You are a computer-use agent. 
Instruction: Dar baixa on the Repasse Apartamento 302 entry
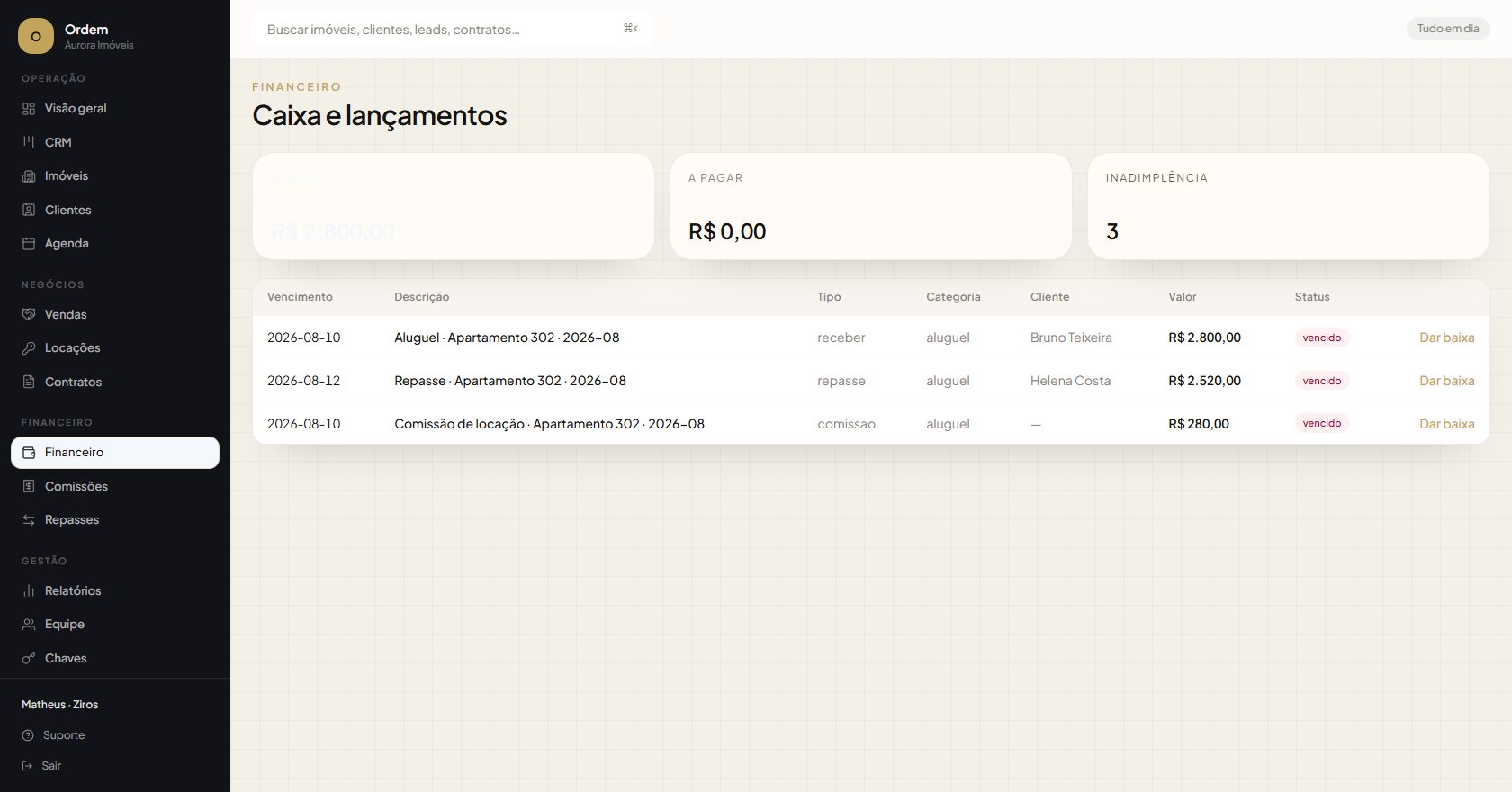click(1446, 381)
